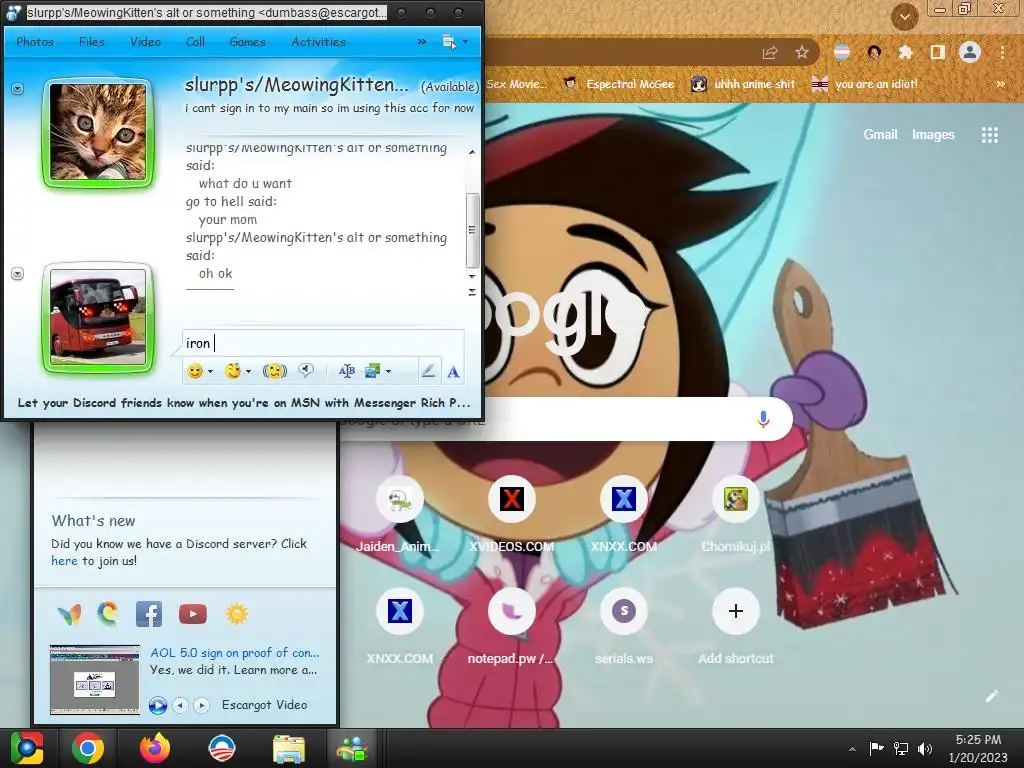Collapse the contact's cat display picture arrow

(18, 88)
